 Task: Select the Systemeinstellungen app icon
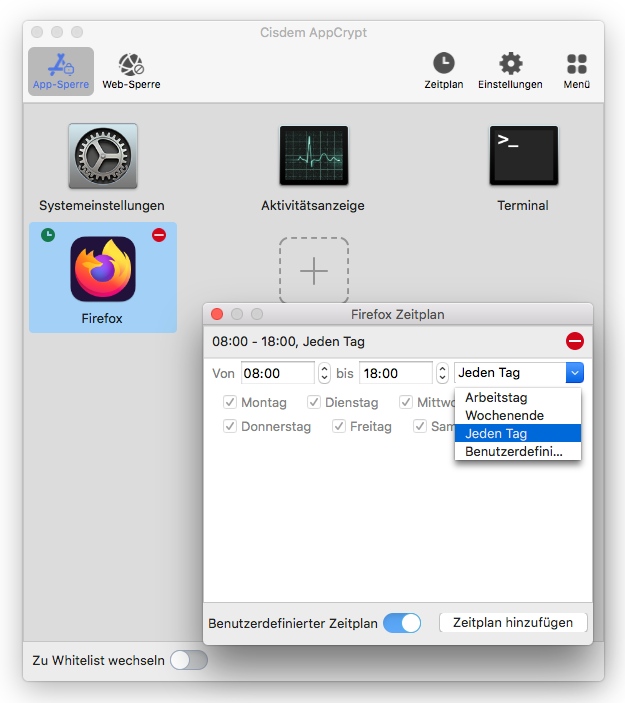pos(102,157)
